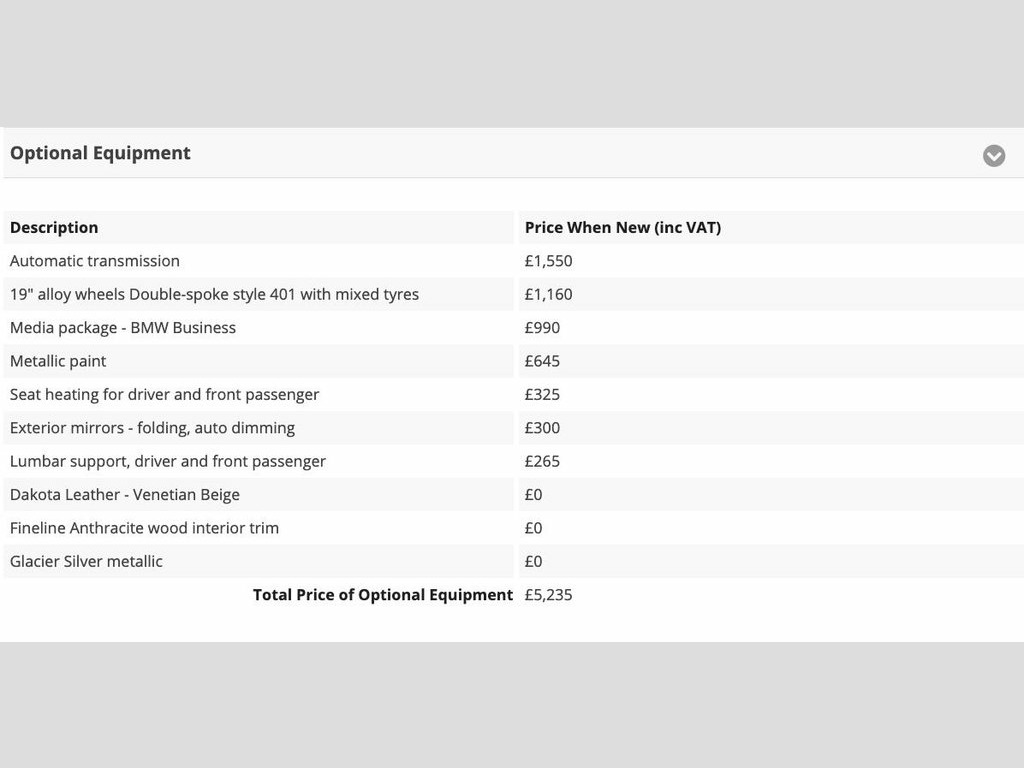The image size is (1024, 768).
Task: Select Media package - BMW Business row
Action: point(123,328)
